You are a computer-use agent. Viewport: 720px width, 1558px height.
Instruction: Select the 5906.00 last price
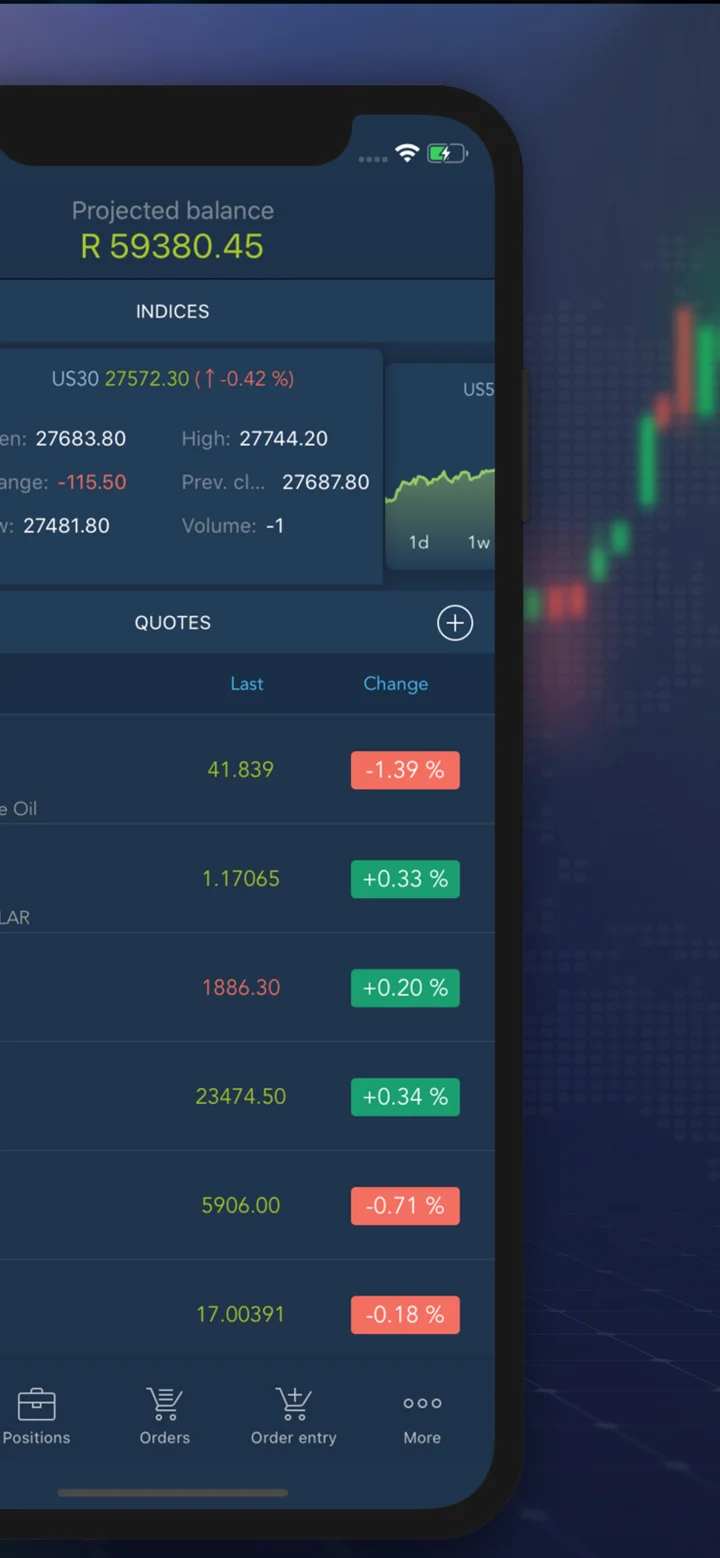(x=241, y=1206)
